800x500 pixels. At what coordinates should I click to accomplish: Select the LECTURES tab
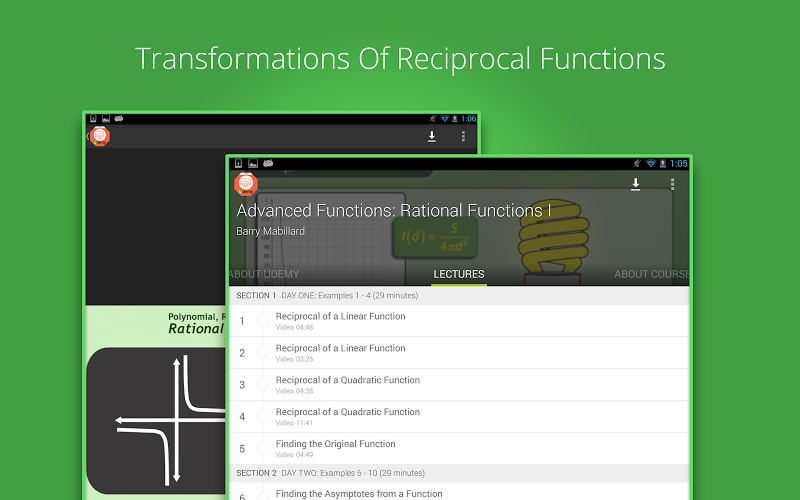click(459, 274)
